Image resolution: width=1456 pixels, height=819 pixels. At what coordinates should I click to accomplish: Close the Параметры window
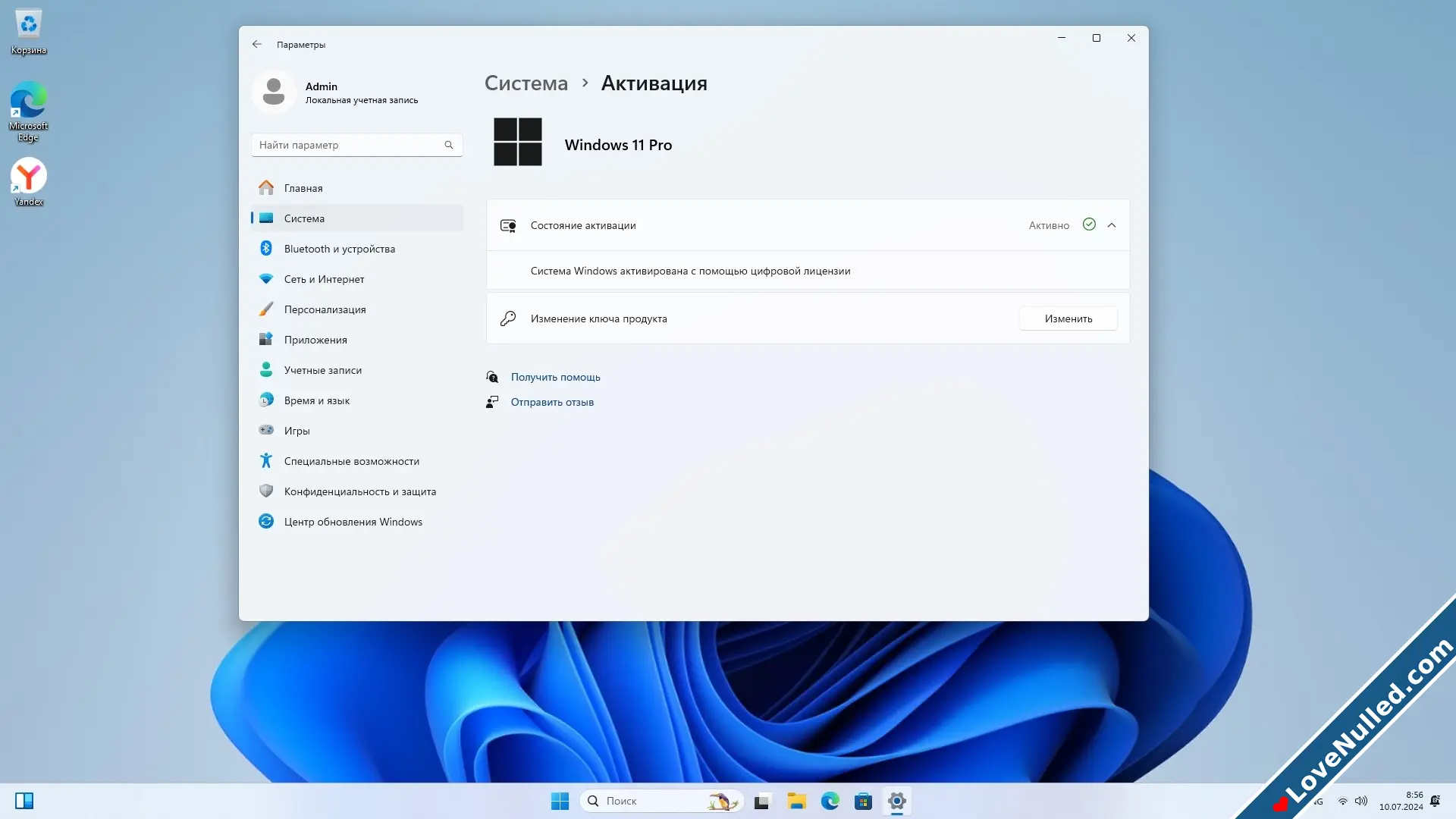coord(1131,38)
